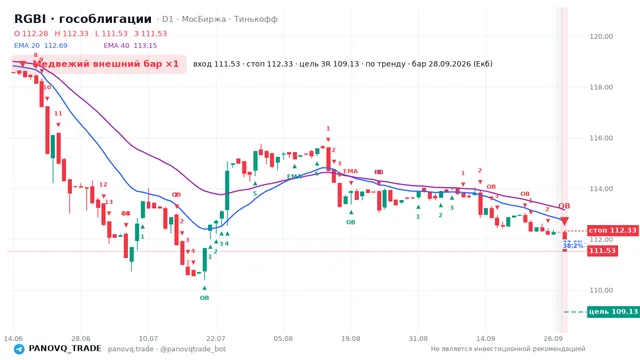Click the red bar count label '12'

point(103,184)
